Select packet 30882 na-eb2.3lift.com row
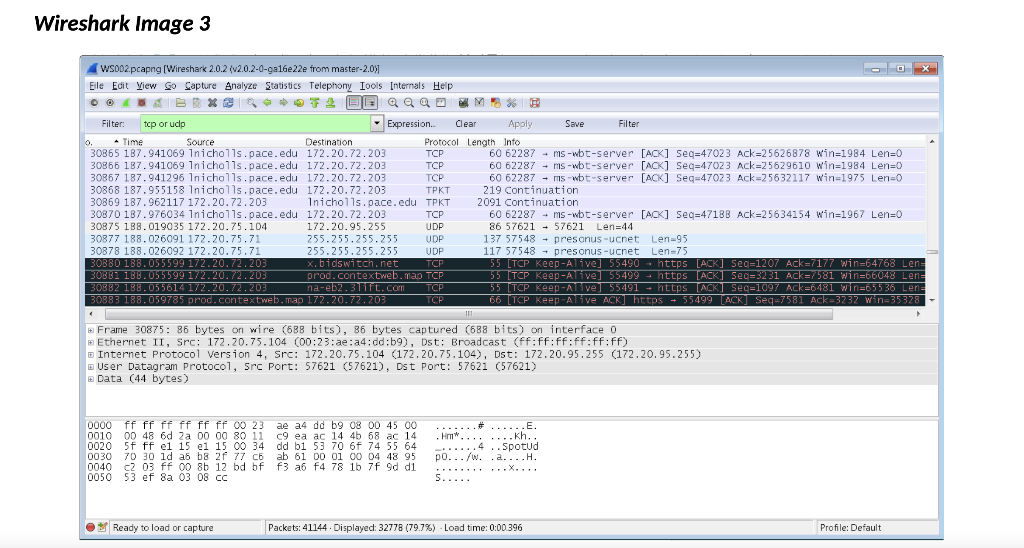This screenshot has height=548, width=1024. coord(505,288)
